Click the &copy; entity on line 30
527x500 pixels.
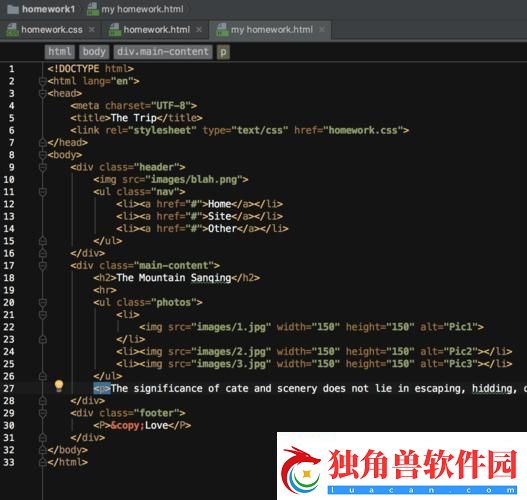coord(128,426)
